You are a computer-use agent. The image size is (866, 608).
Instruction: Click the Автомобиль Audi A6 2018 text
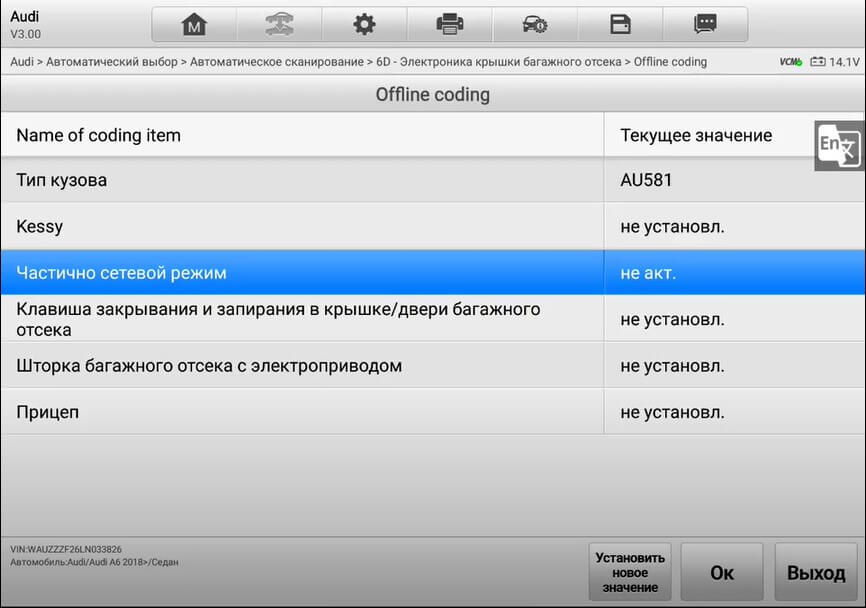[x=94, y=562]
